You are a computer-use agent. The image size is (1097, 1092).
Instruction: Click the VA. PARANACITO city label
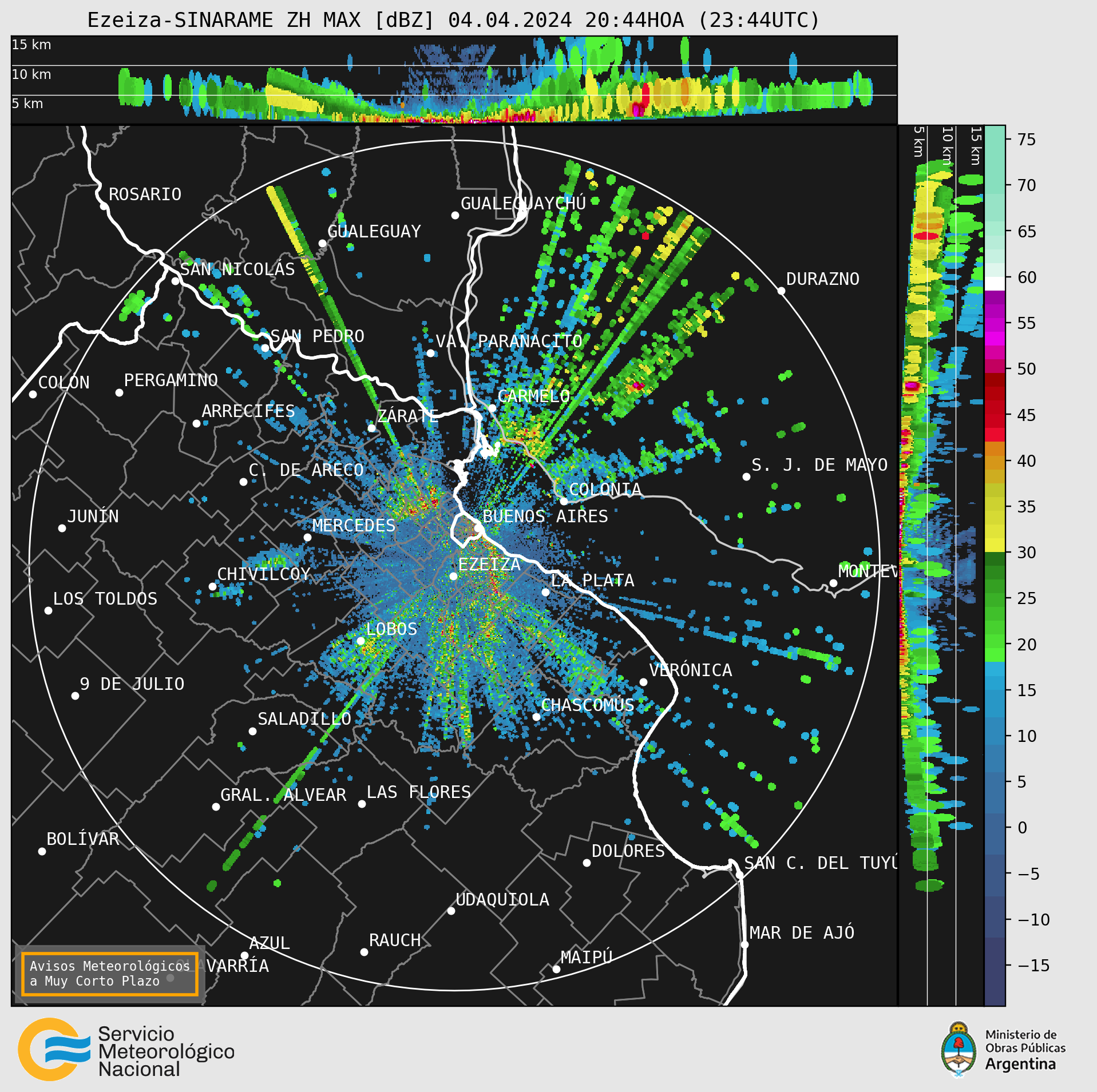coord(509,342)
